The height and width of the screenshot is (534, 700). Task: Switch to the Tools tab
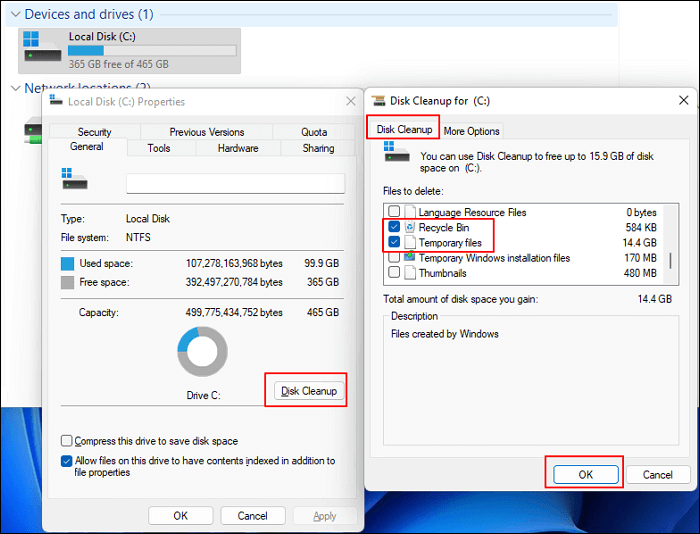coord(159,148)
